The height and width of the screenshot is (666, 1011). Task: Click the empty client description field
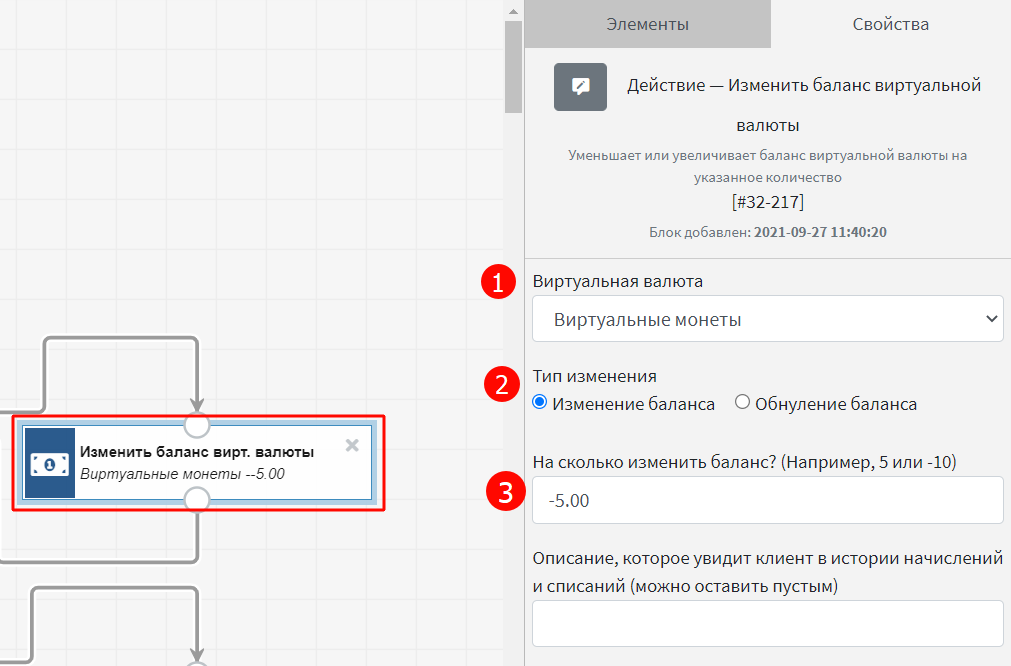(x=767, y=623)
